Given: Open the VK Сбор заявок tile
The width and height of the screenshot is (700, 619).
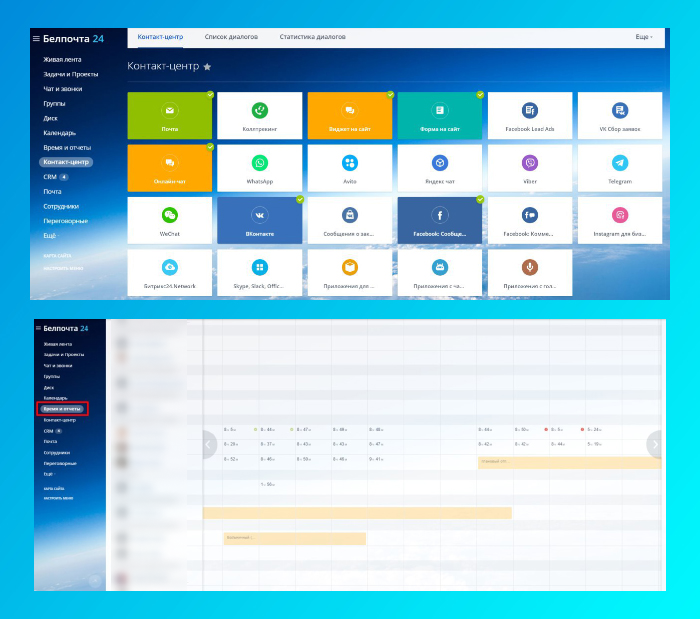Looking at the screenshot, I should pos(620,116).
